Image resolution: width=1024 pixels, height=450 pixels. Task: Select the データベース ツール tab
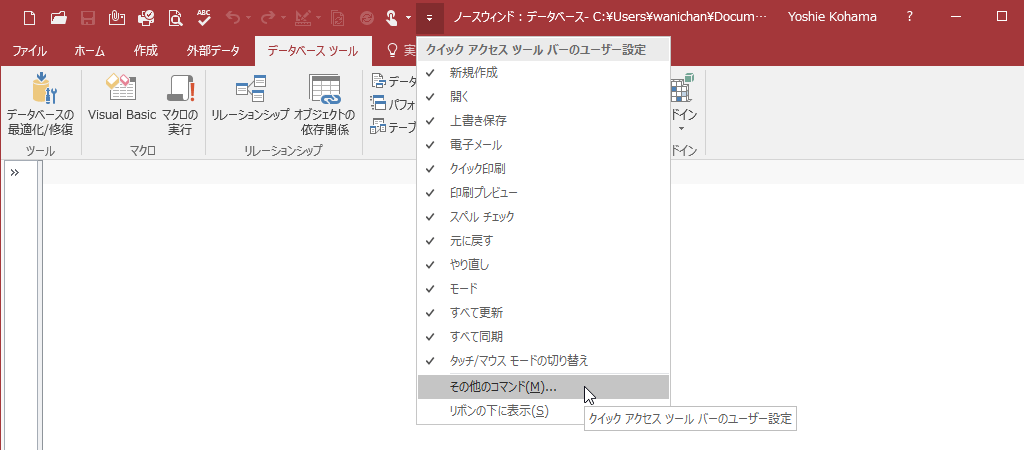tap(313, 51)
